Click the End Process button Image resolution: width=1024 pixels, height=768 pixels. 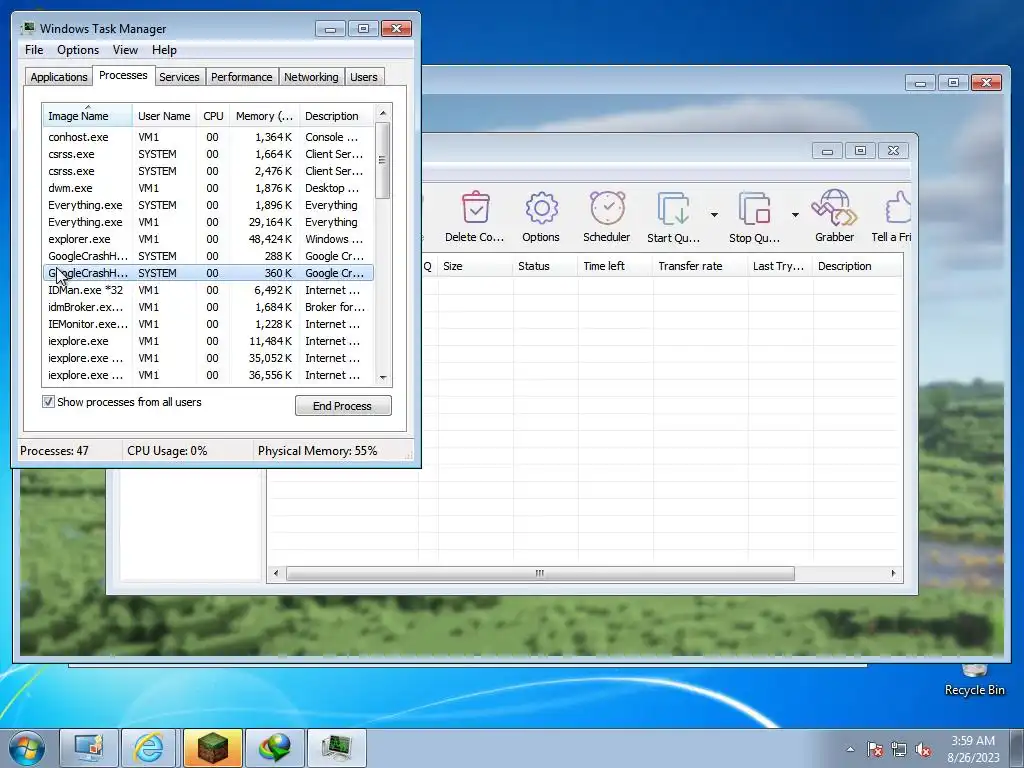pos(343,406)
